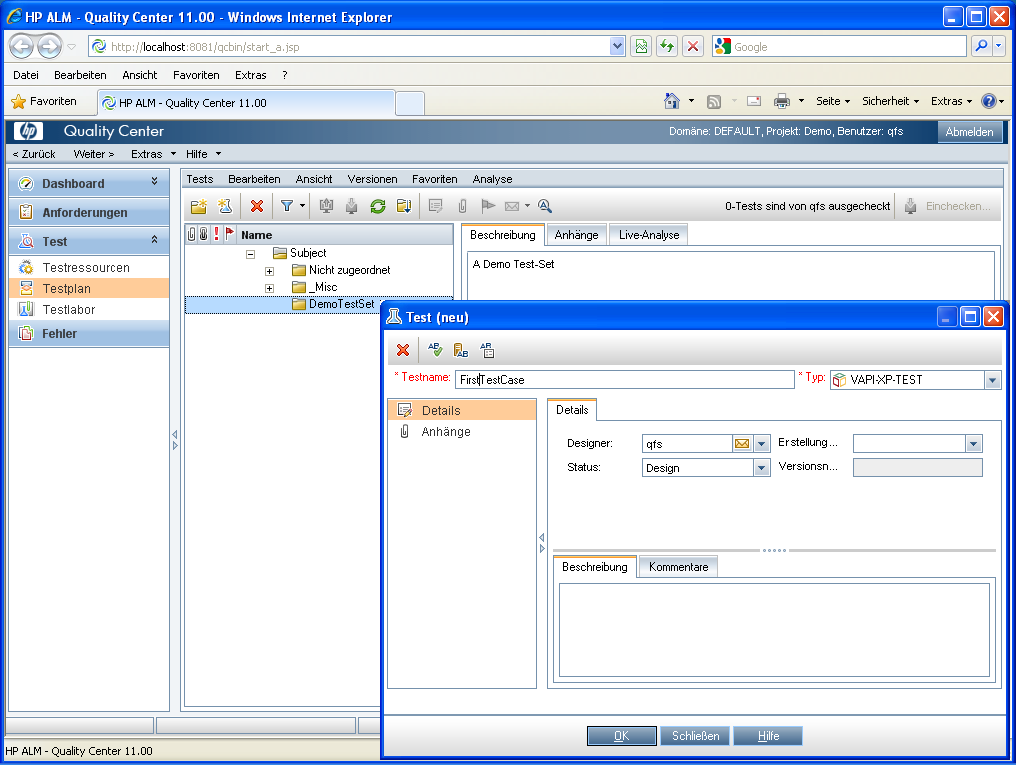Click the Testname input field

(x=625, y=380)
